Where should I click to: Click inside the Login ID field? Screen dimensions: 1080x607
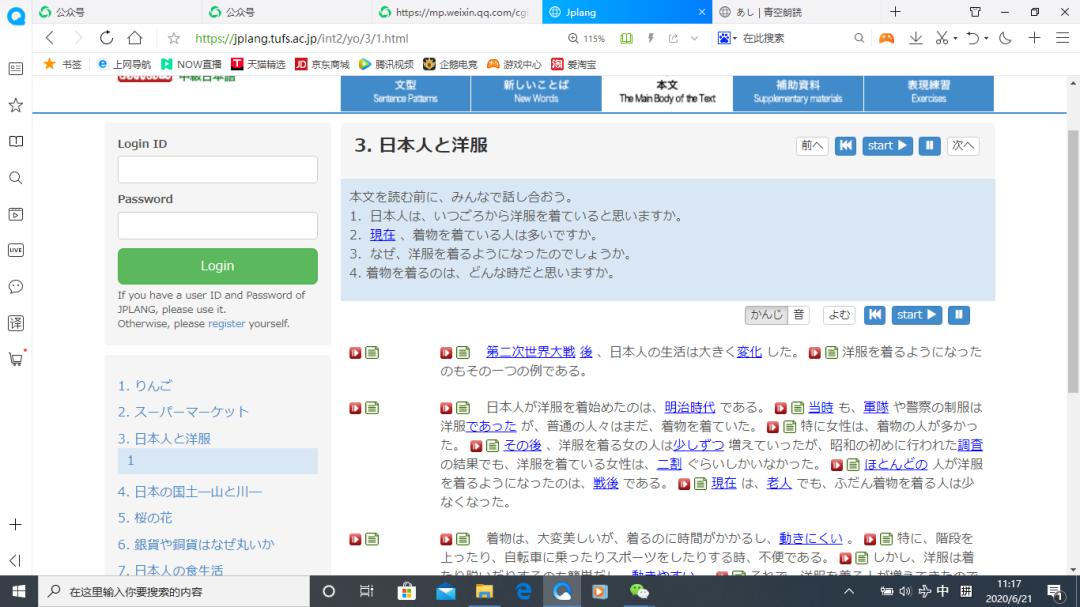(x=217, y=168)
